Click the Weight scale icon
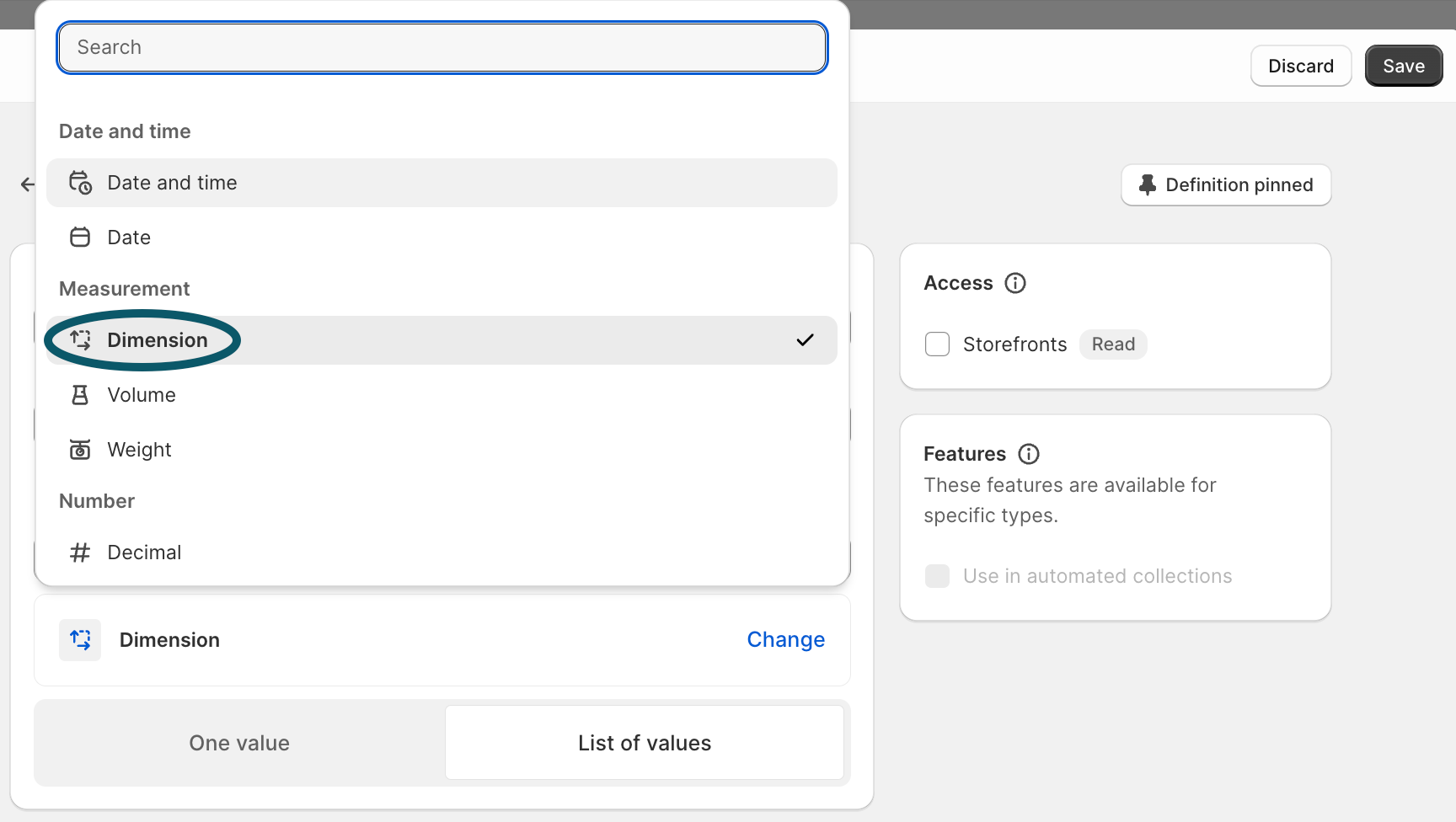The height and width of the screenshot is (822, 1456). click(x=80, y=450)
